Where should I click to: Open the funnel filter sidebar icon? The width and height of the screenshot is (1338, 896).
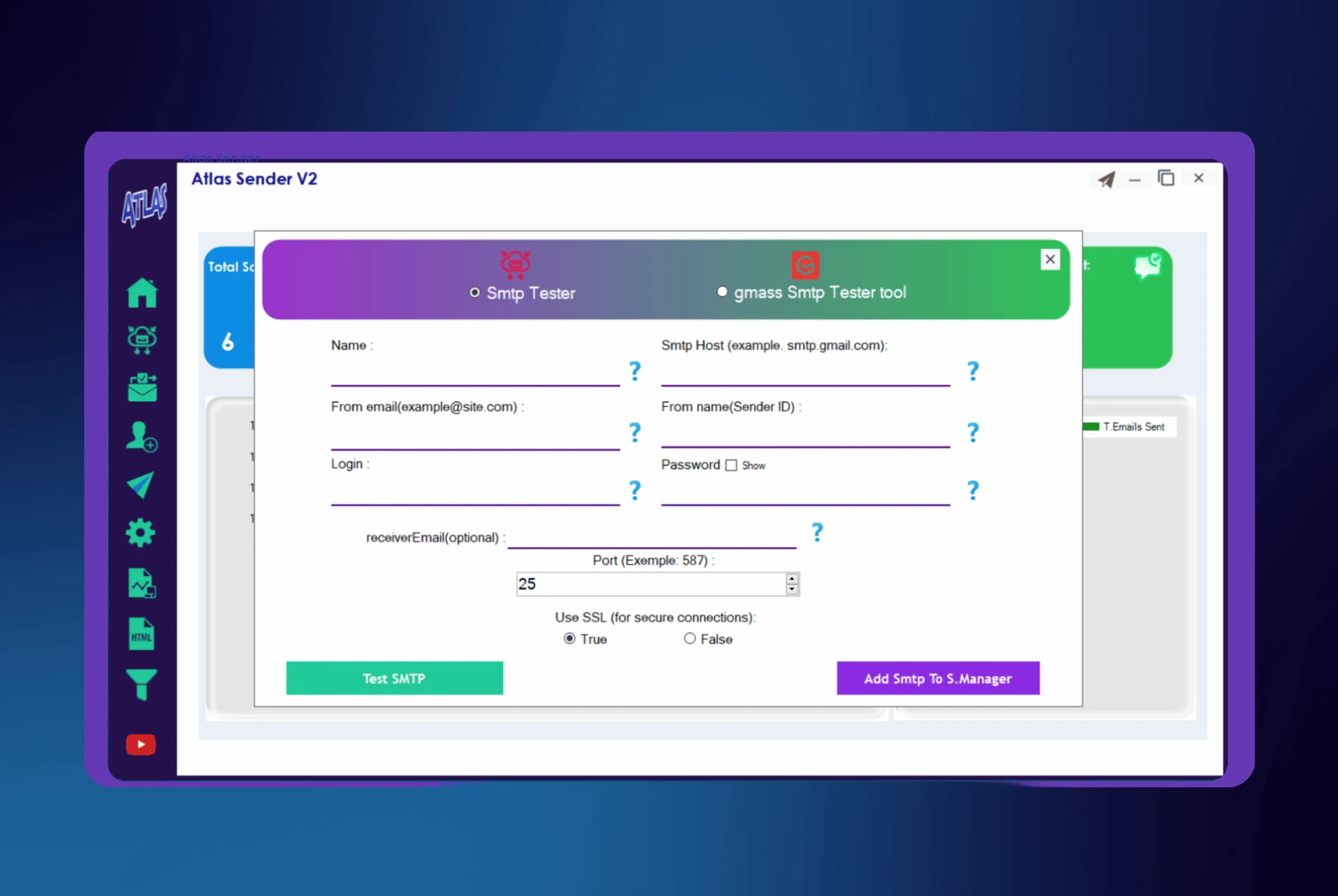pyautogui.click(x=141, y=683)
